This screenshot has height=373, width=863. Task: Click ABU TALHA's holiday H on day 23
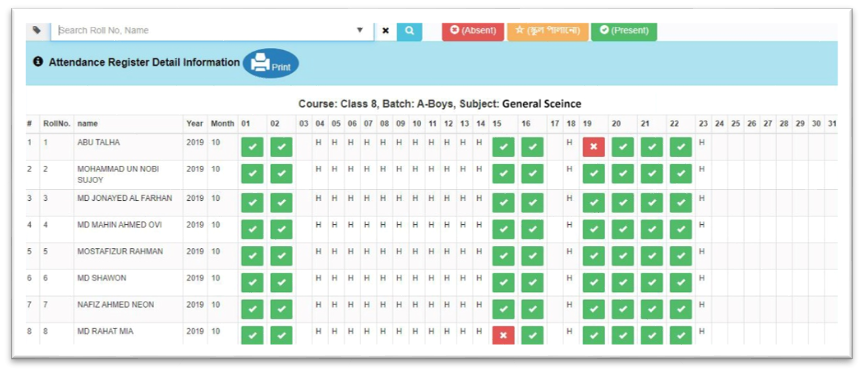tap(702, 142)
